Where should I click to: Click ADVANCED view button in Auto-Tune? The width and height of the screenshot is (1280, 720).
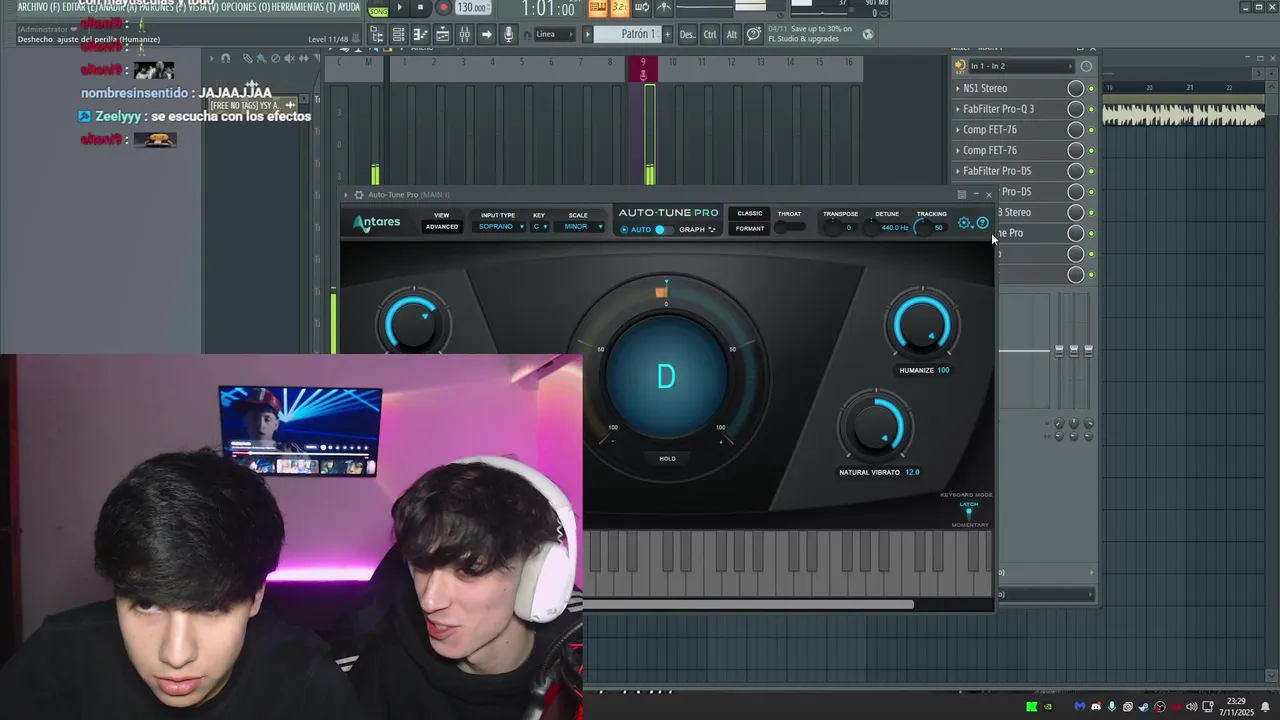coord(441,227)
